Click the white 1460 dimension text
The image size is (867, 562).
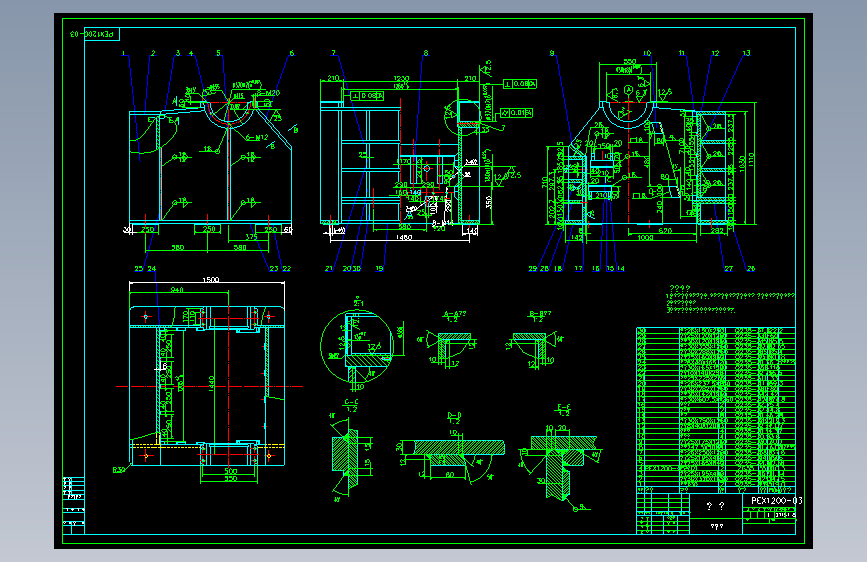404,238
